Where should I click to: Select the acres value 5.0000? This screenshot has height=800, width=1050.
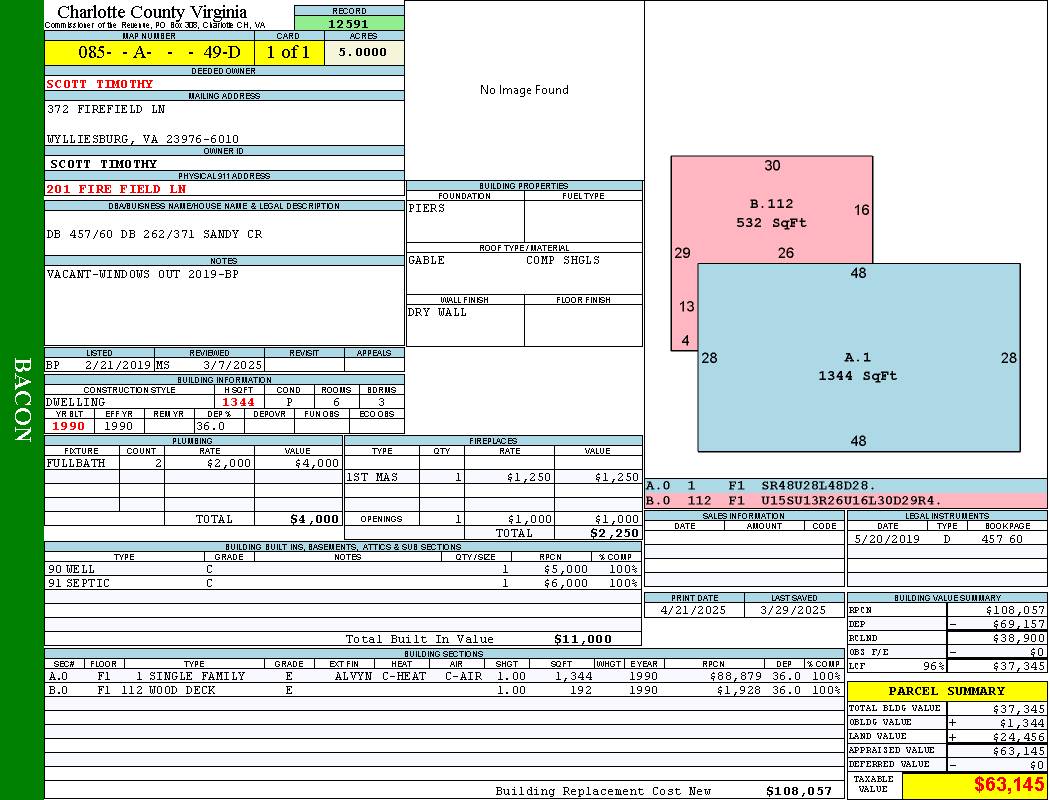[362, 53]
